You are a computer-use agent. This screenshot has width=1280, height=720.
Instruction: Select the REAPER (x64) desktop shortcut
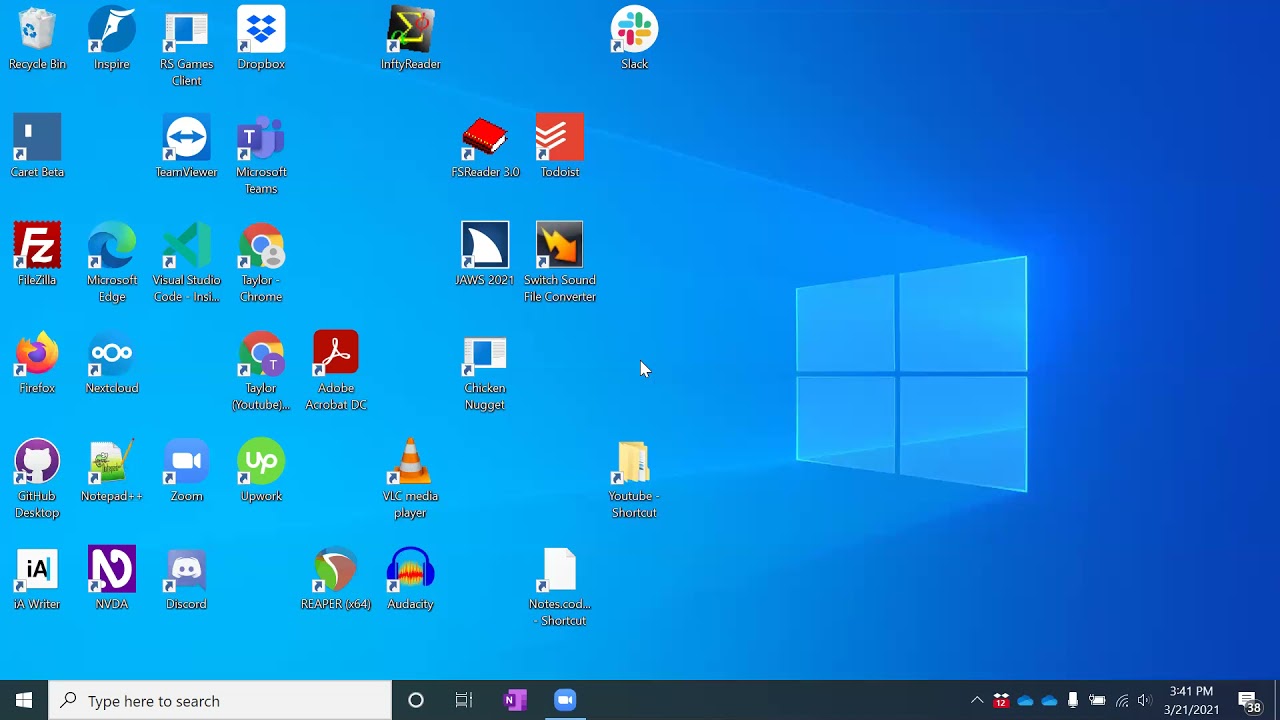point(335,580)
